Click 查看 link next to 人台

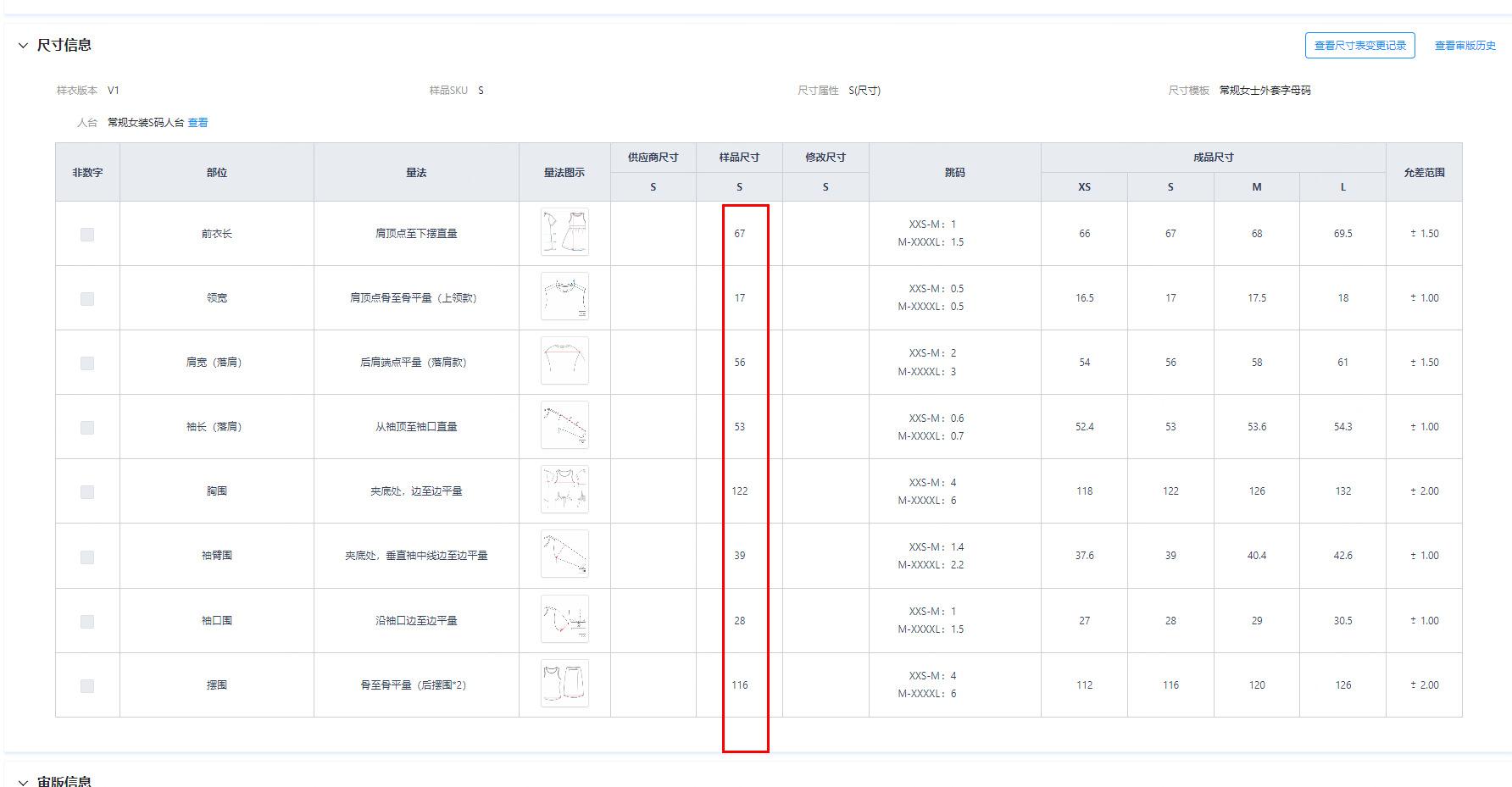197,123
